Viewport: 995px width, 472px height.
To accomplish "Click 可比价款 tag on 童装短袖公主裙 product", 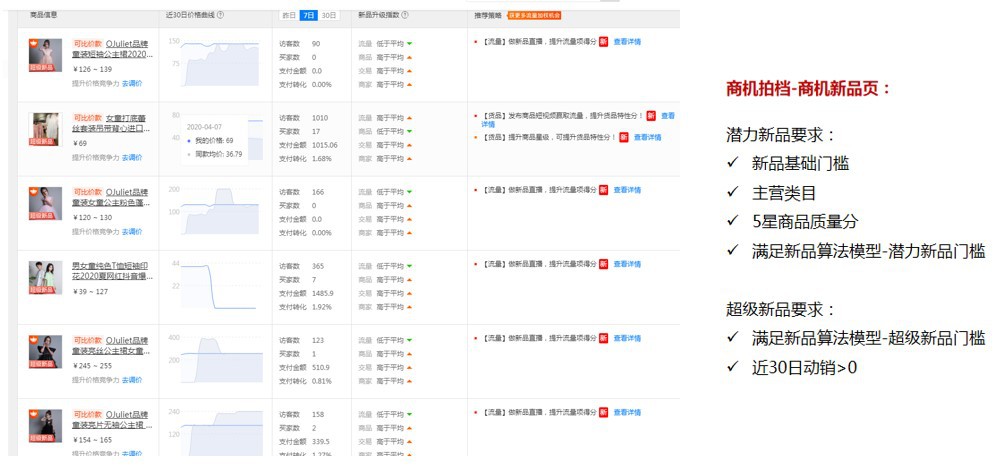I will pyautogui.click(x=88, y=44).
